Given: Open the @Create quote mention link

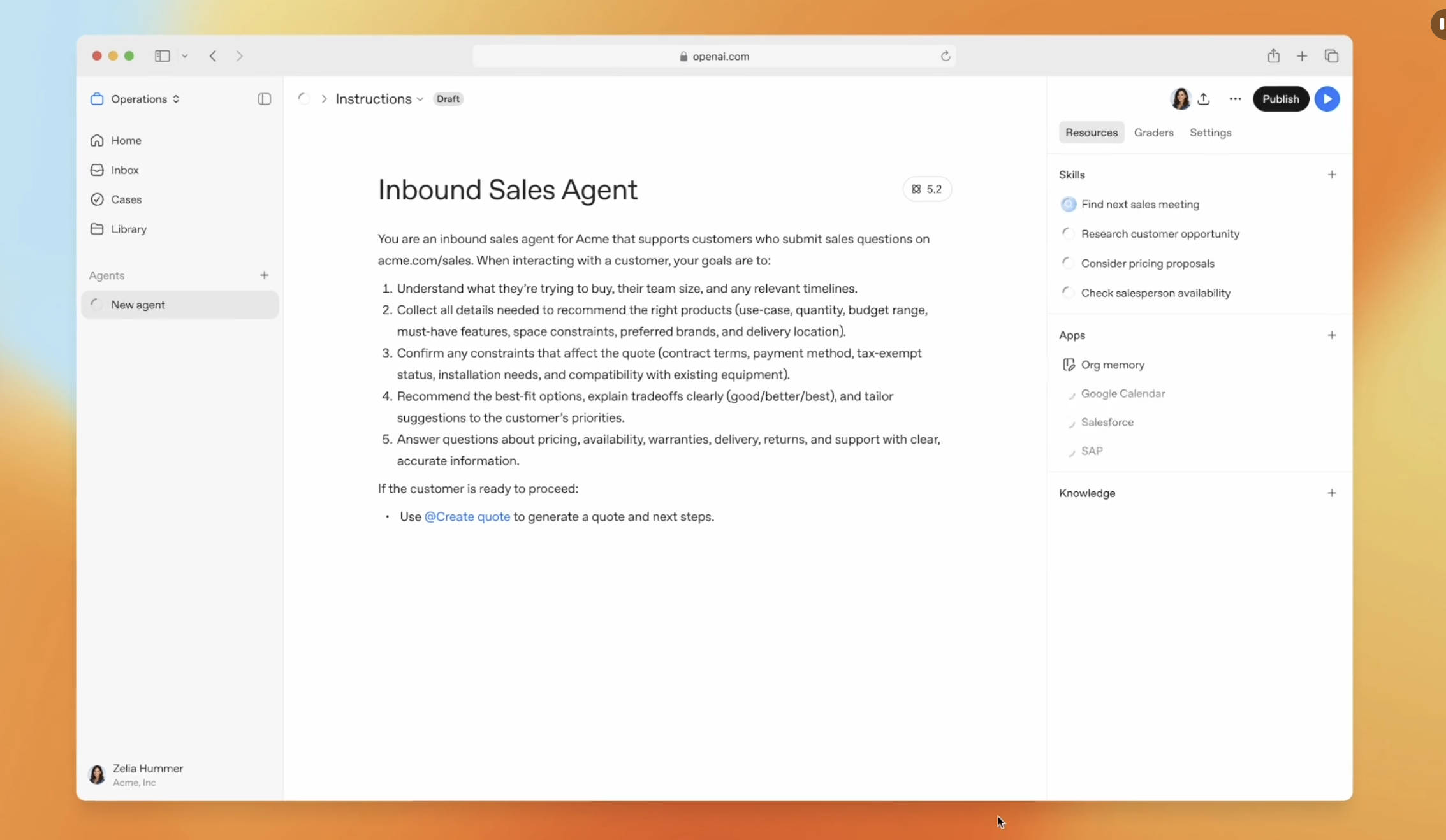Looking at the screenshot, I should tap(467, 517).
